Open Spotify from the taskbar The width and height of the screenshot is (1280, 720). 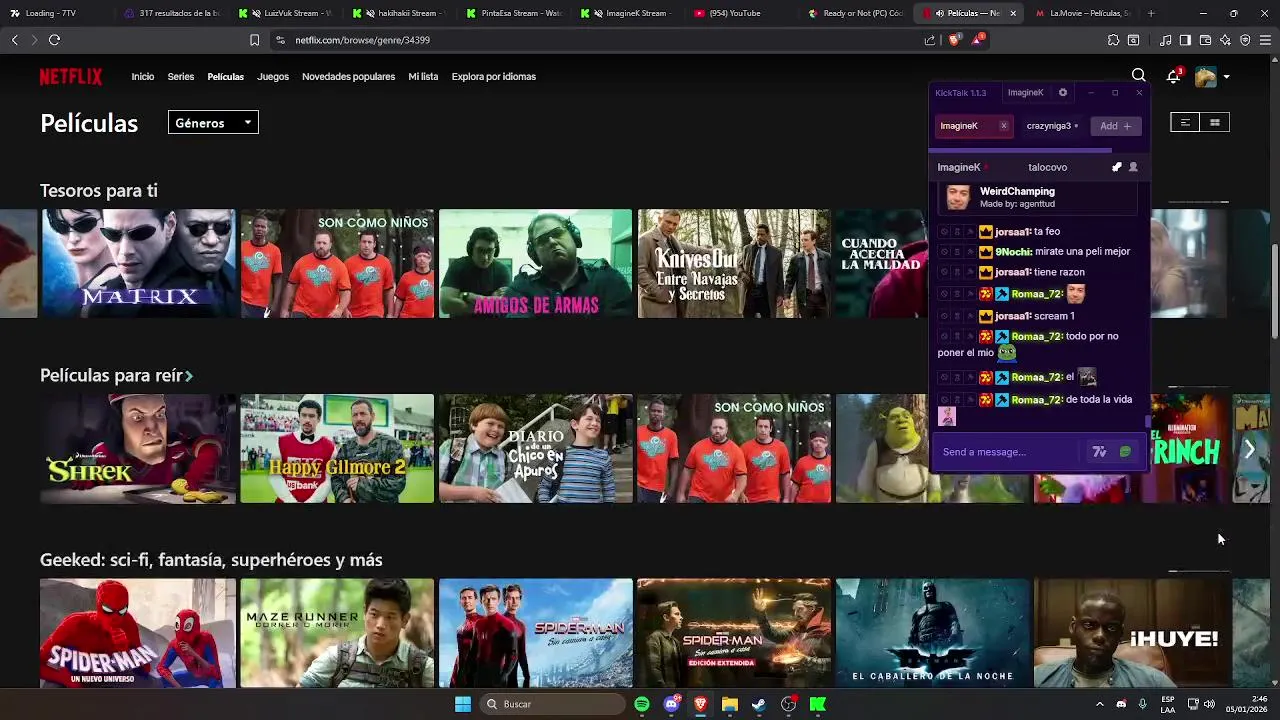642,704
